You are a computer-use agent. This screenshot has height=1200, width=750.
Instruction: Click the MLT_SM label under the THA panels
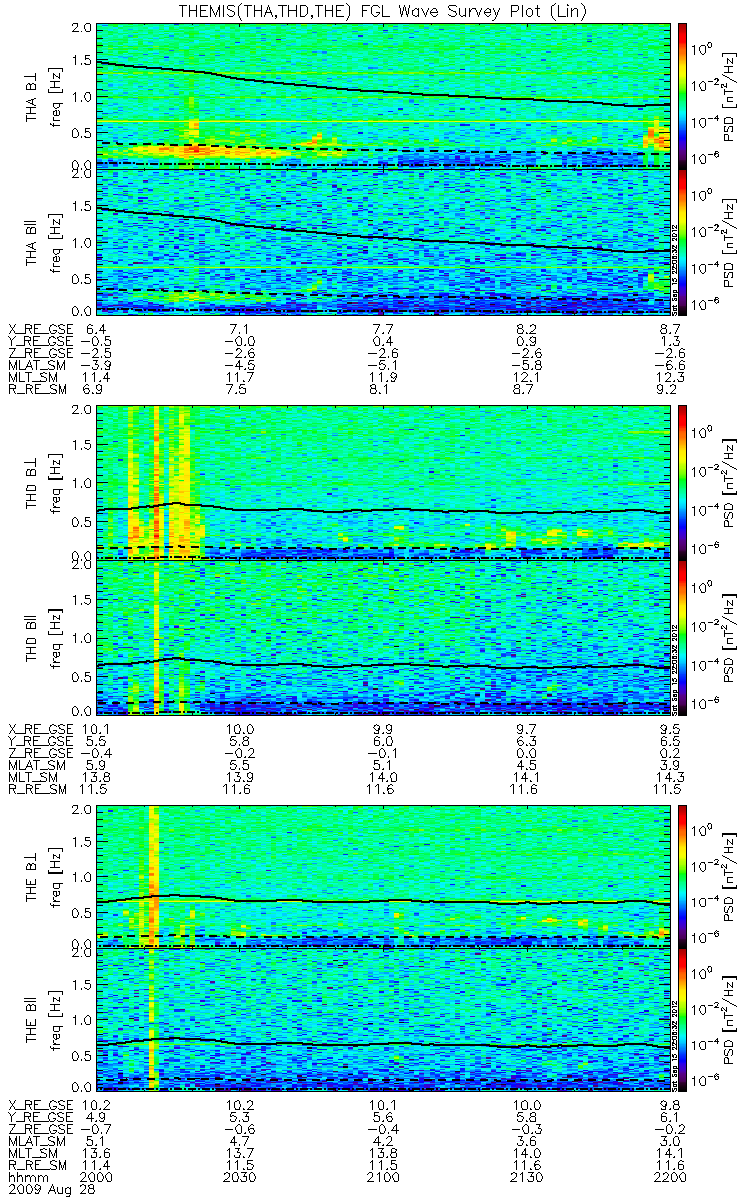tap(33, 376)
